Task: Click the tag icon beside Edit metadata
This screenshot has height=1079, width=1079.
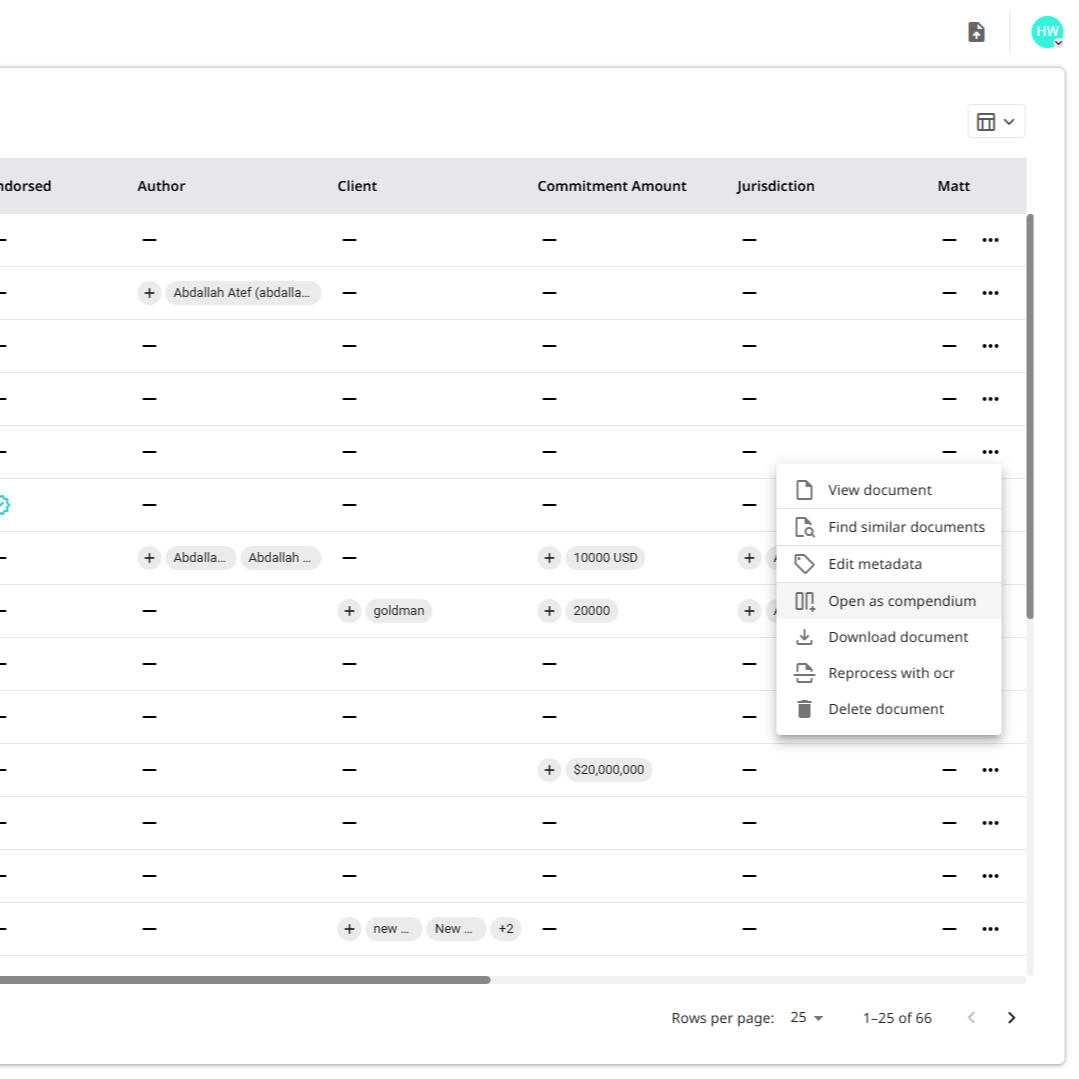Action: [x=804, y=564]
